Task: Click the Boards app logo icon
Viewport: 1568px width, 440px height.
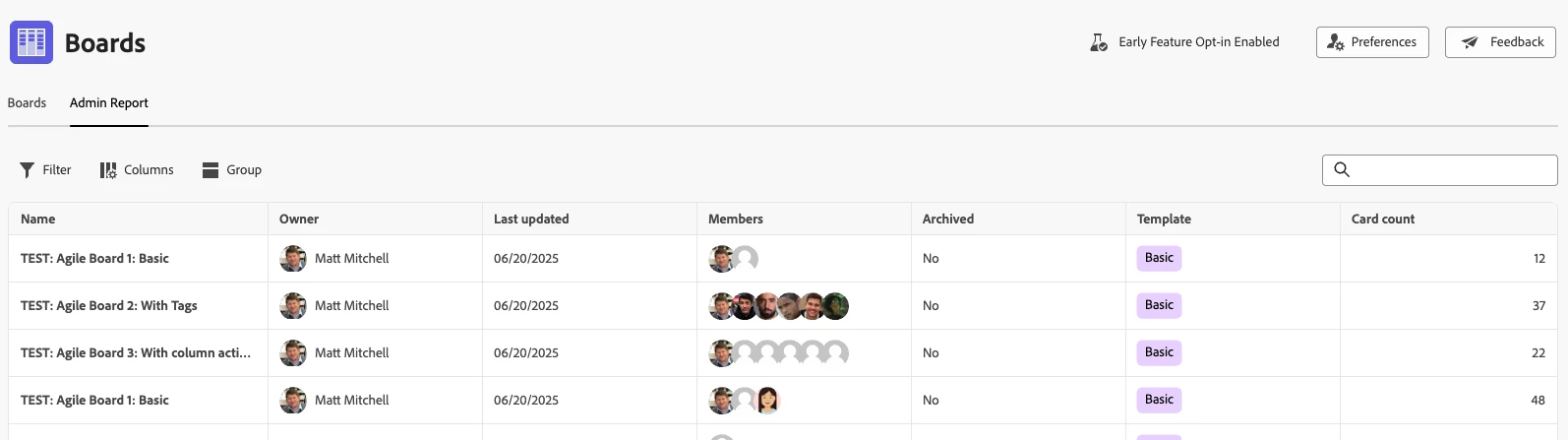Action: 31,42
